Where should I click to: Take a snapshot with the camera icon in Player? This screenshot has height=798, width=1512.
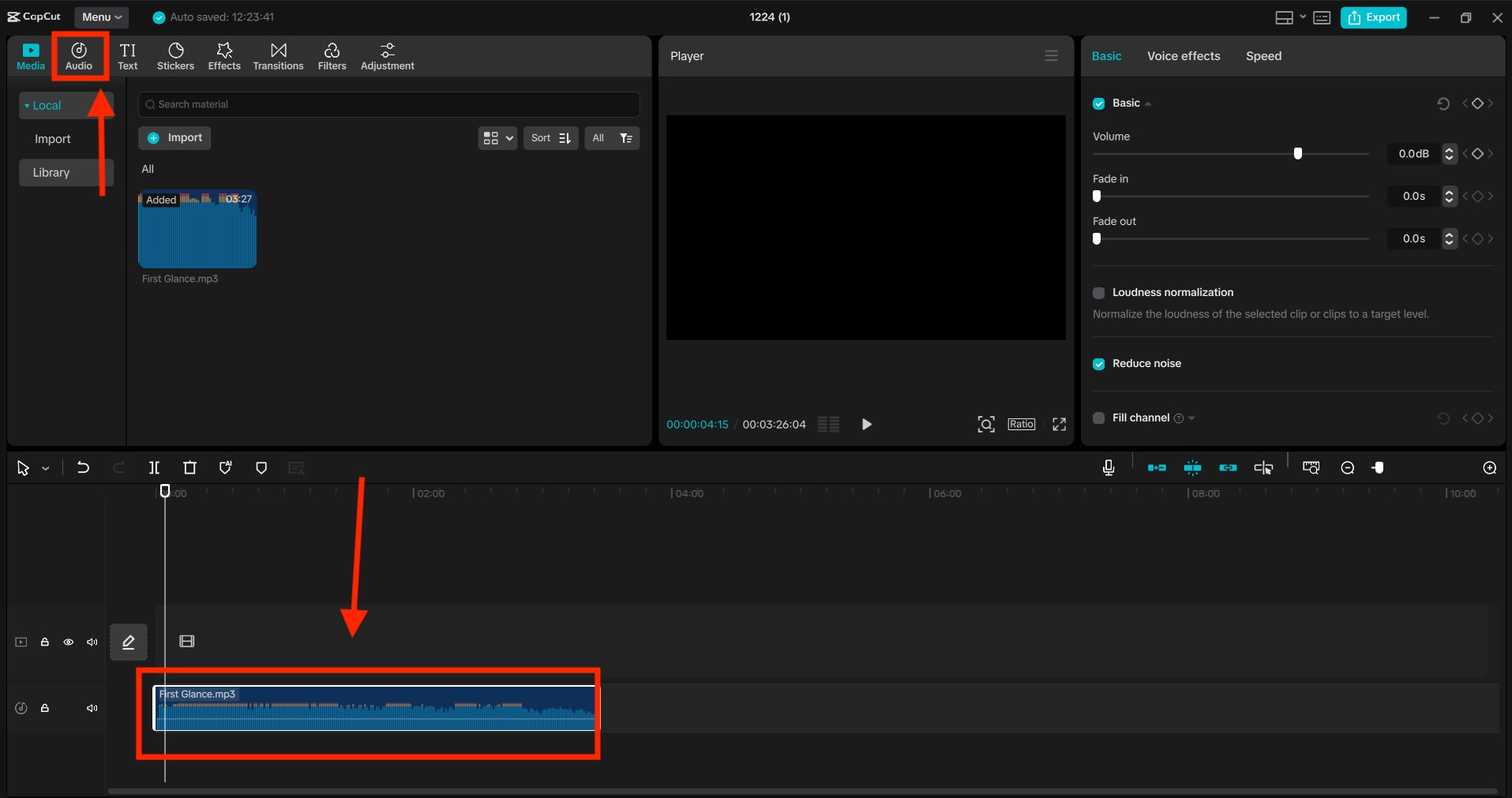985,424
